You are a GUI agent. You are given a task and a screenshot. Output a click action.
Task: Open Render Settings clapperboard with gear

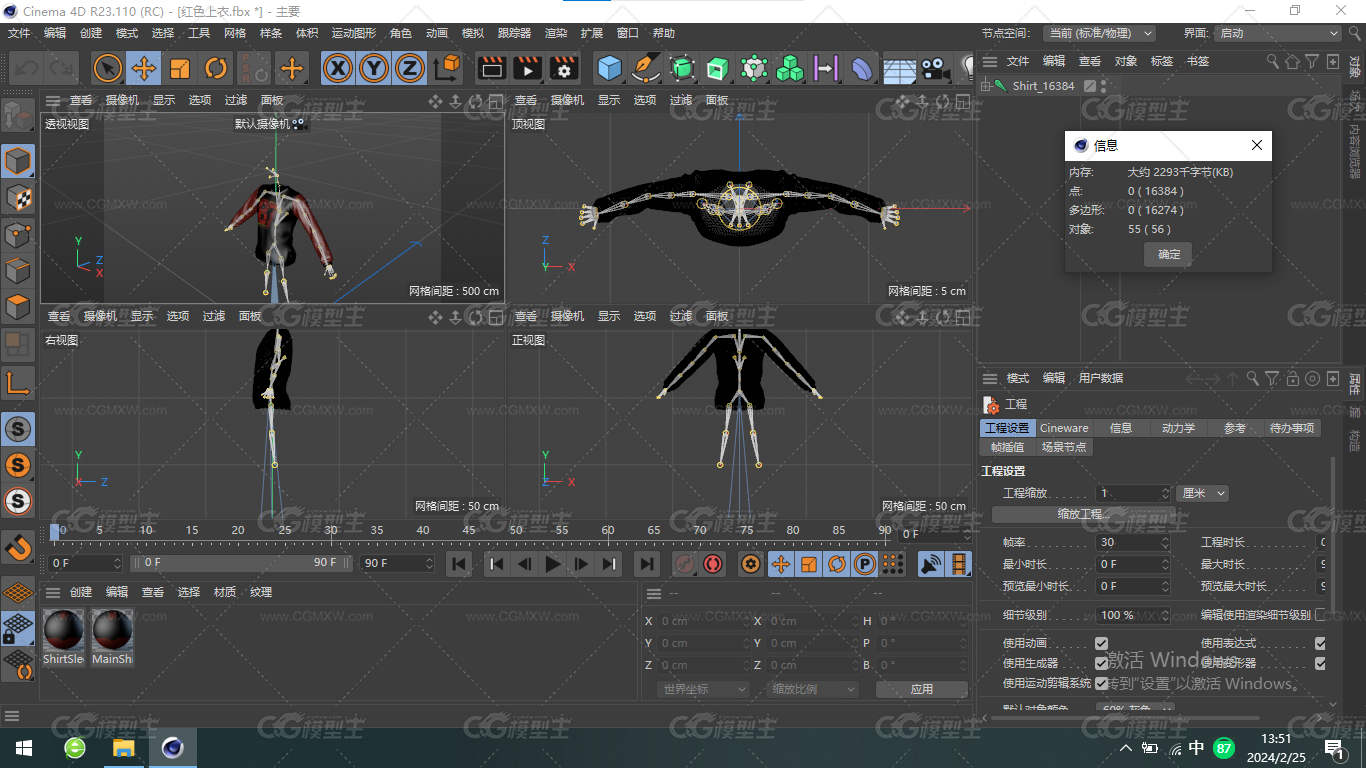564,68
